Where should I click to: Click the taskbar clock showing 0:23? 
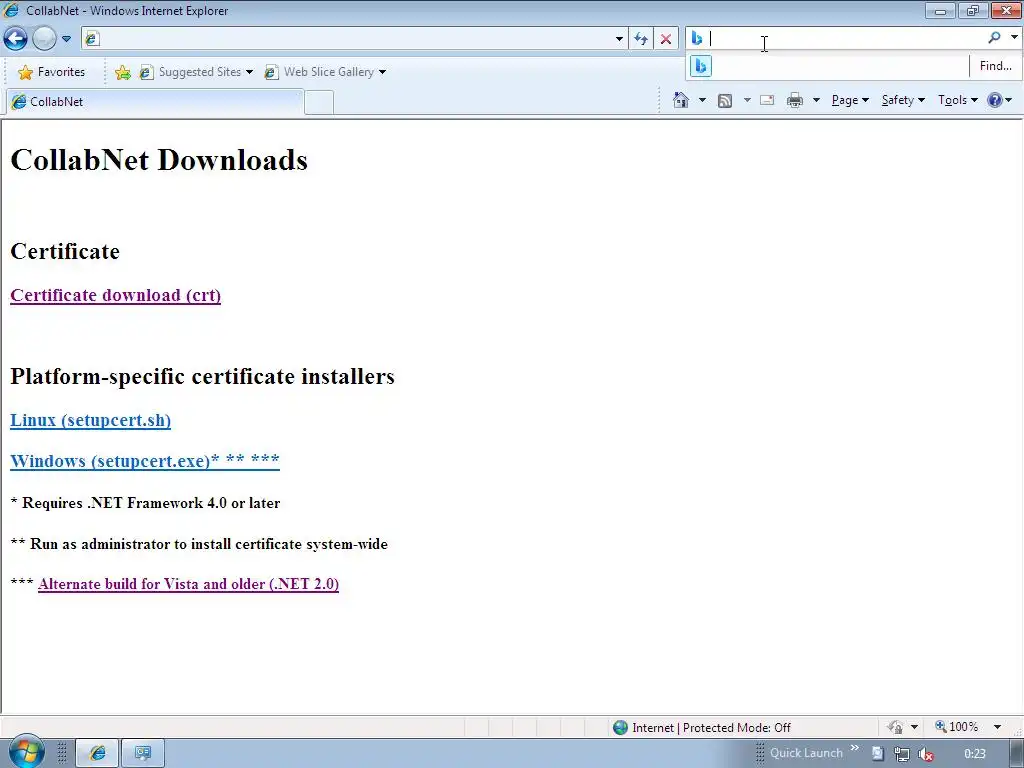point(974,754)
